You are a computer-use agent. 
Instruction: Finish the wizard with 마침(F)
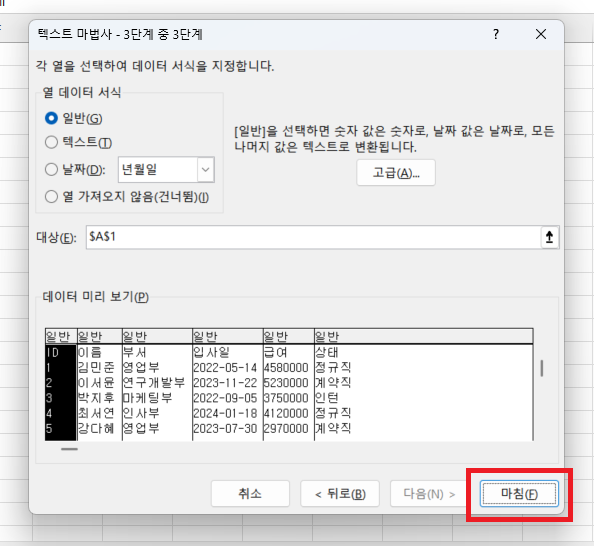click(x=519, y=494)
